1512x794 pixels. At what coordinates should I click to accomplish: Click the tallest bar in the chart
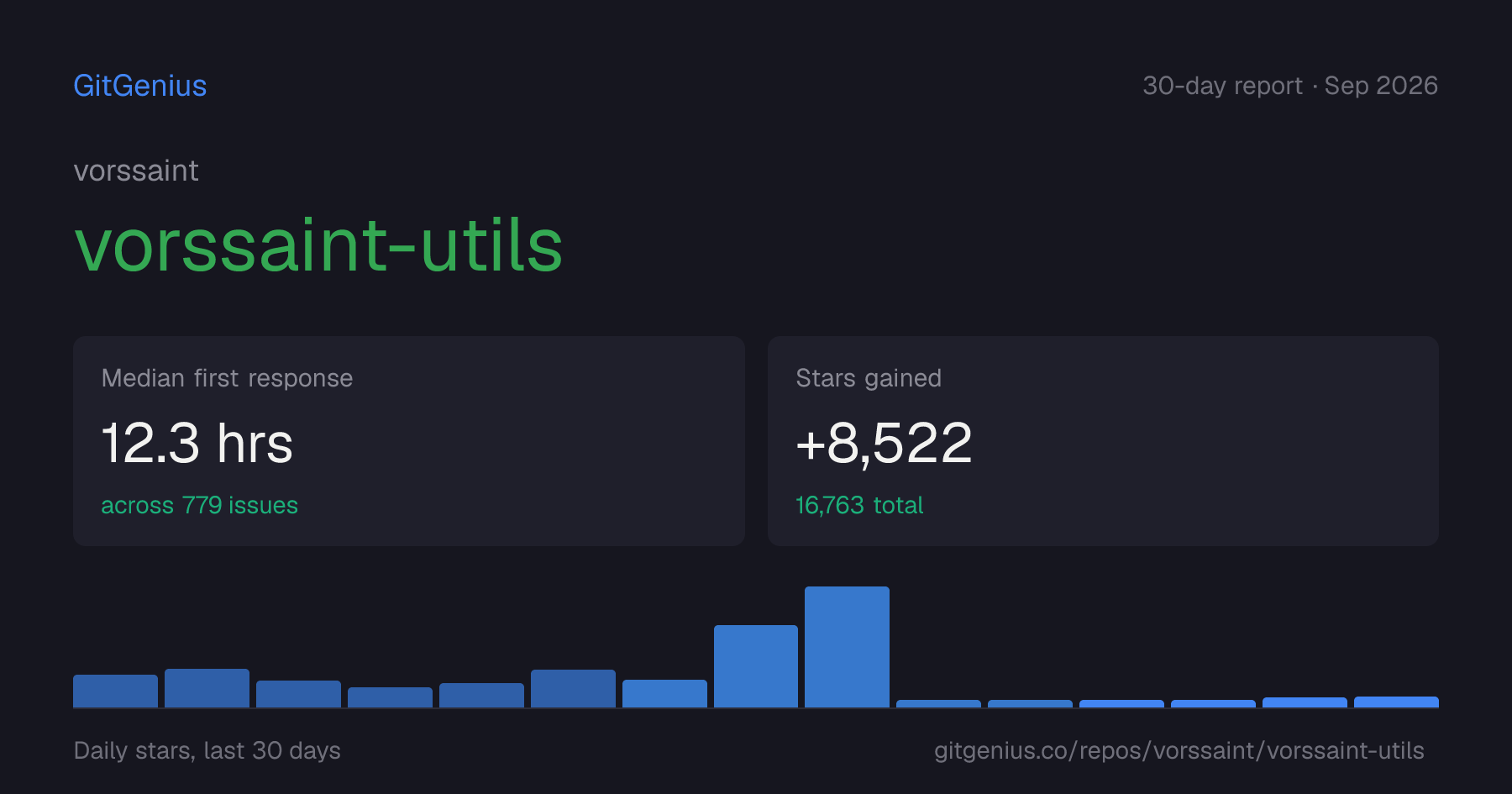[847, 647]
